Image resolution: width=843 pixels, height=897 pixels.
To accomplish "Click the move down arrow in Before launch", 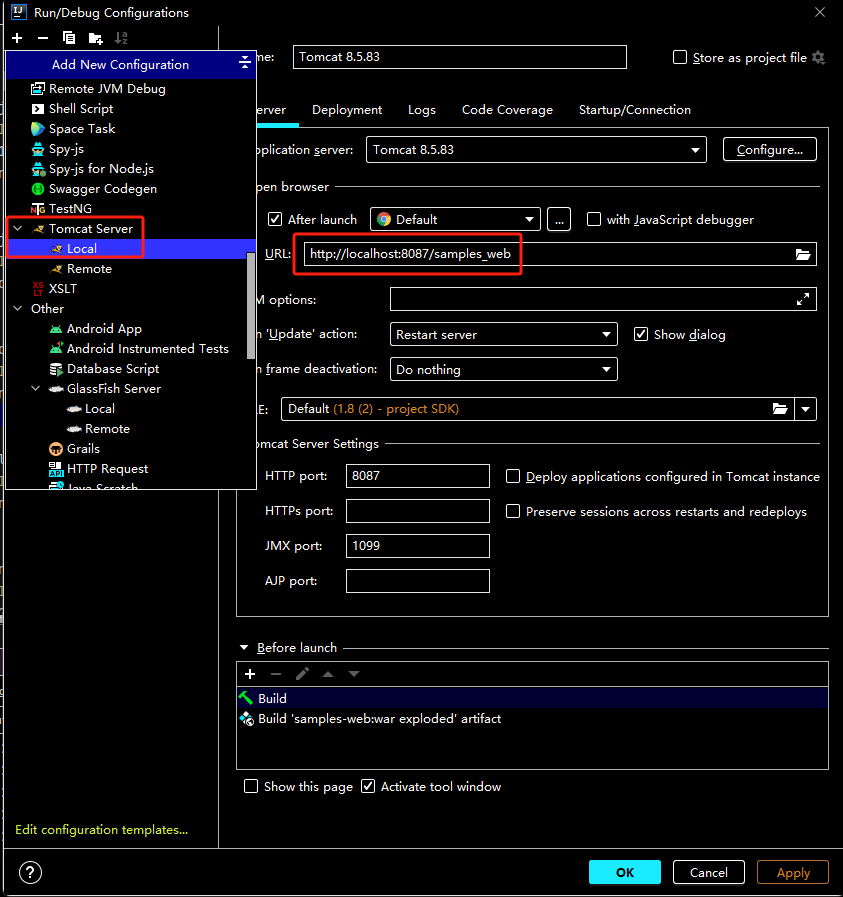I will tap(354, 674).
